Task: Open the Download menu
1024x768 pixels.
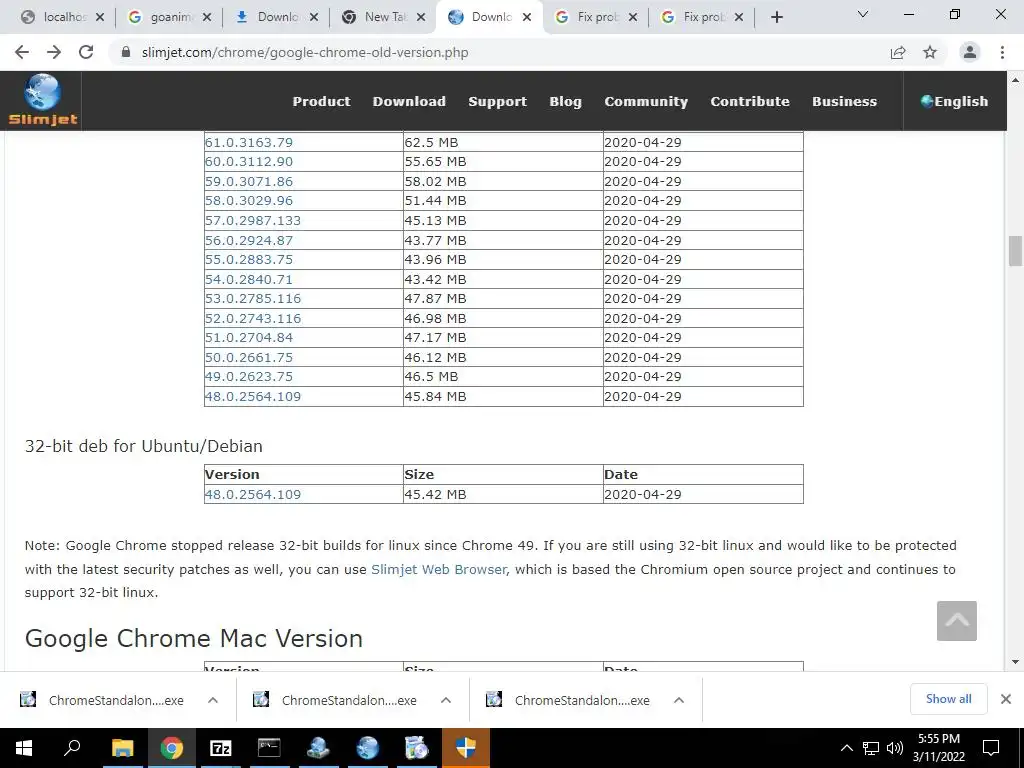Action: (x=409, y=101)
